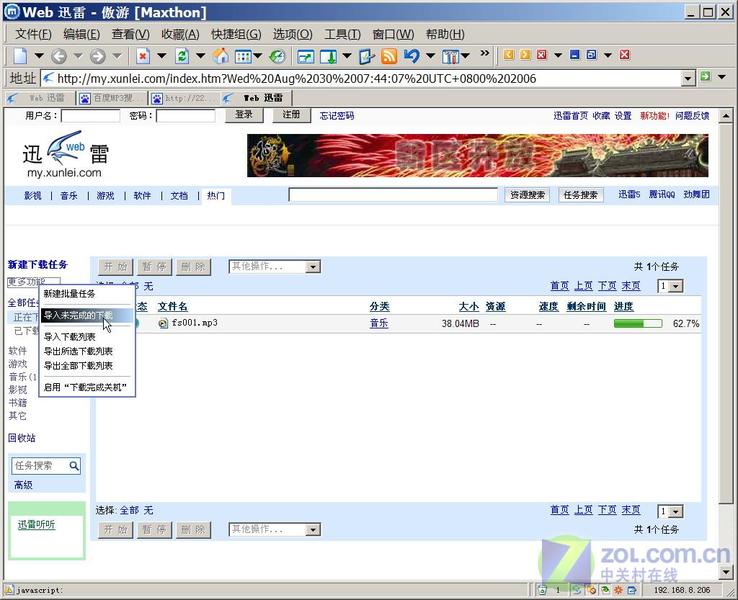
Task: Click the 注册 register button
Action: click(x=291, y=115)
